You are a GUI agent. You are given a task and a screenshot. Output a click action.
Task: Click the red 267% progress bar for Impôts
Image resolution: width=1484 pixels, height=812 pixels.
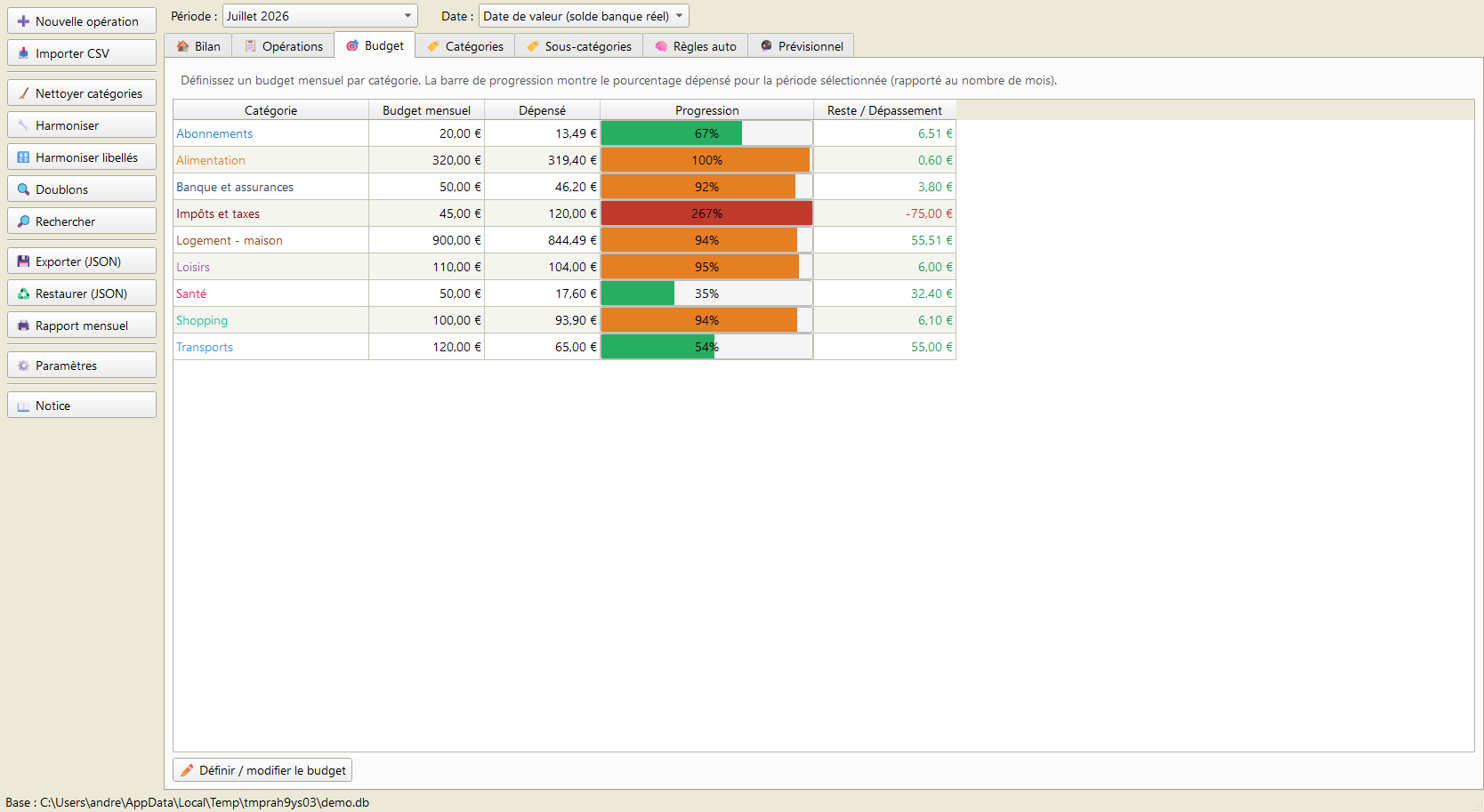point(706,213)
